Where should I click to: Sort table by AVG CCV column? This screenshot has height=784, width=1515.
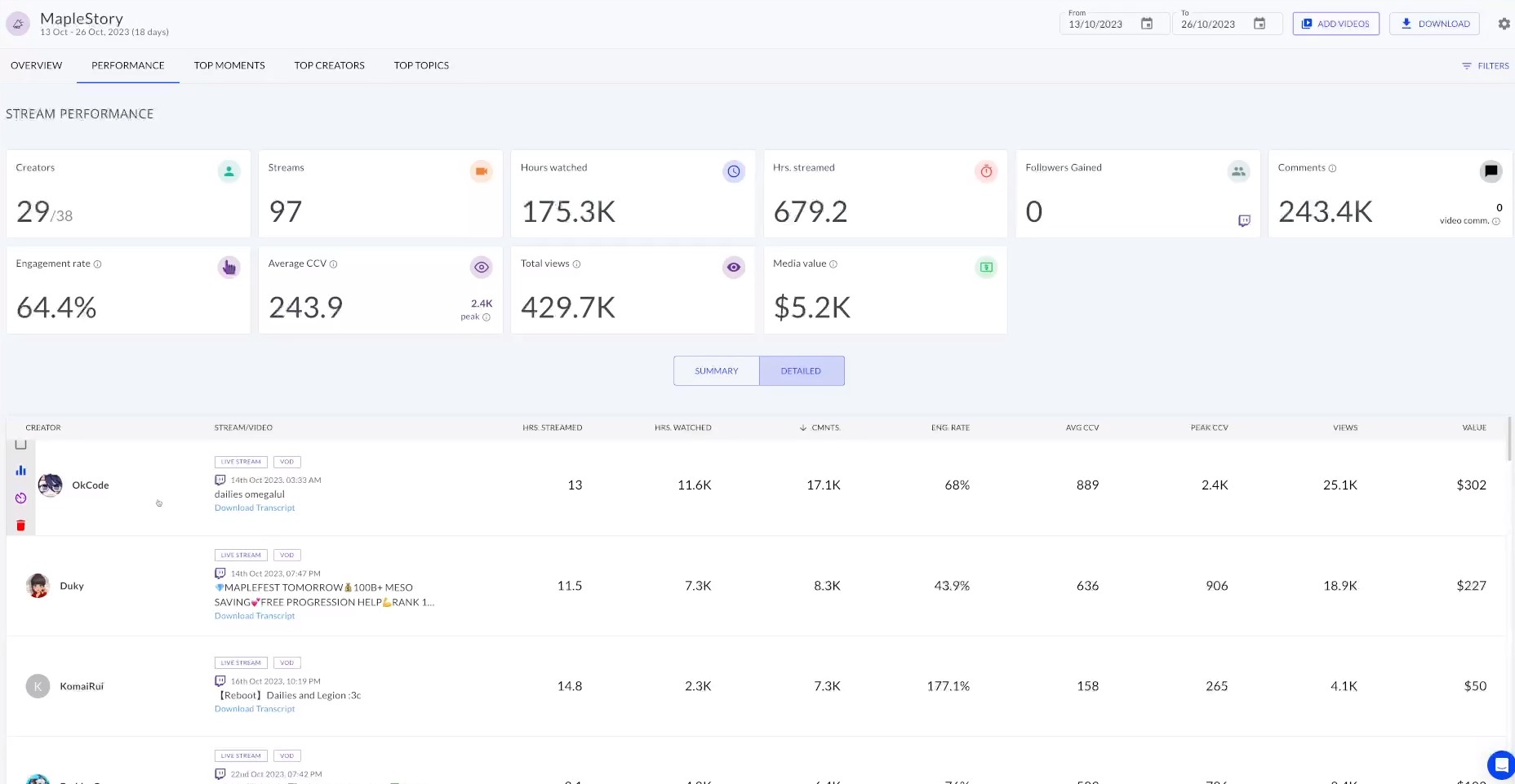pos(1082,427)
